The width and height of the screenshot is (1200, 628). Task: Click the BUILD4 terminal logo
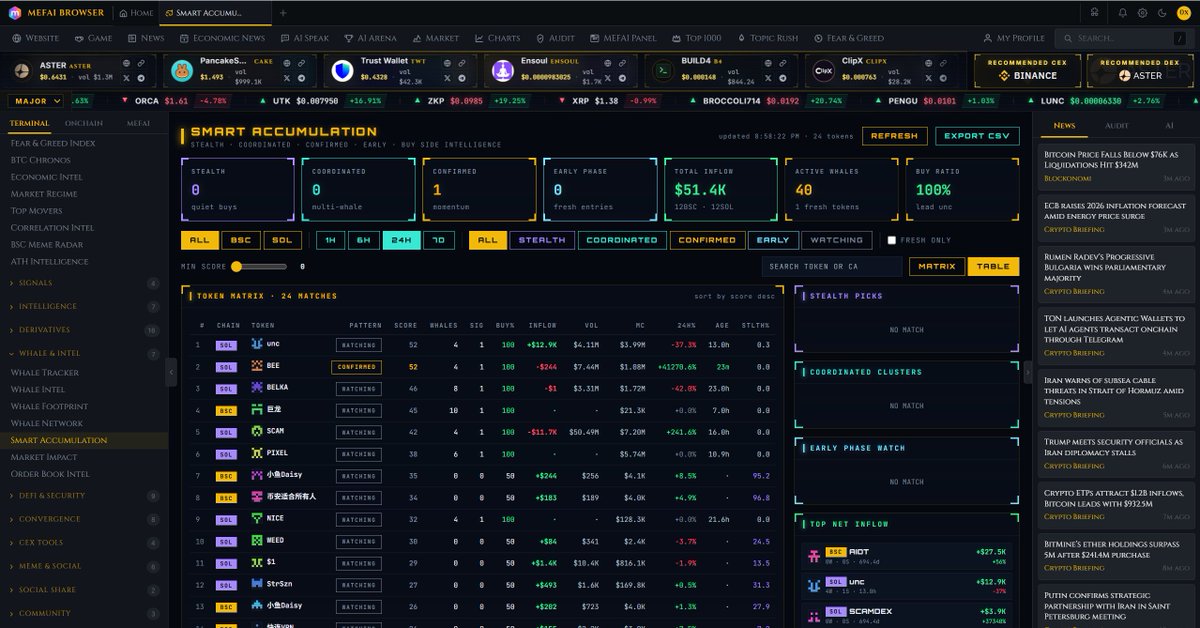coord(661,71)
